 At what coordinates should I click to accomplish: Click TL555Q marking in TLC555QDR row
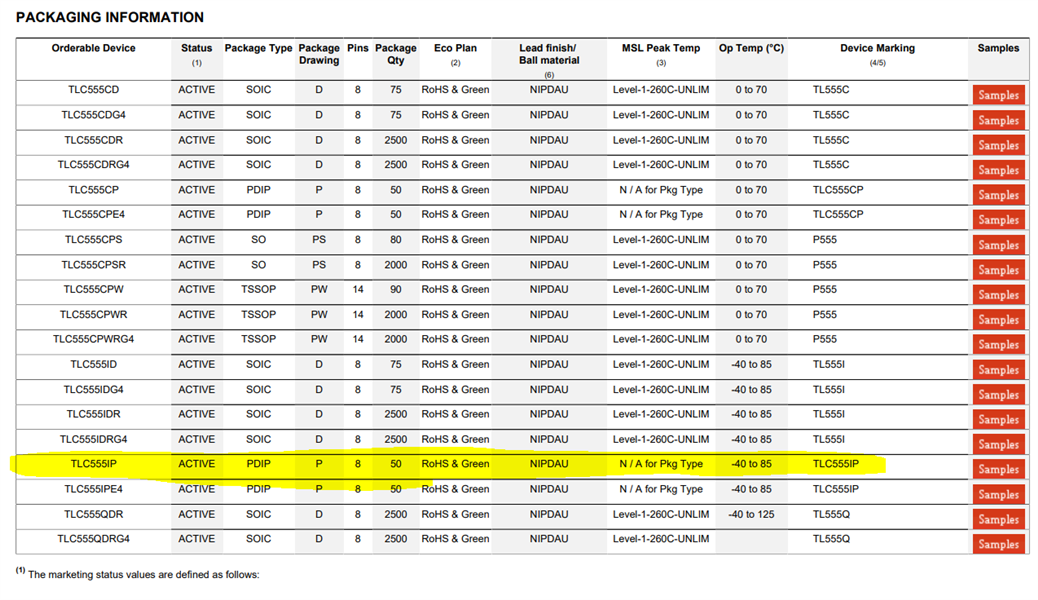[x=831, y=514]
